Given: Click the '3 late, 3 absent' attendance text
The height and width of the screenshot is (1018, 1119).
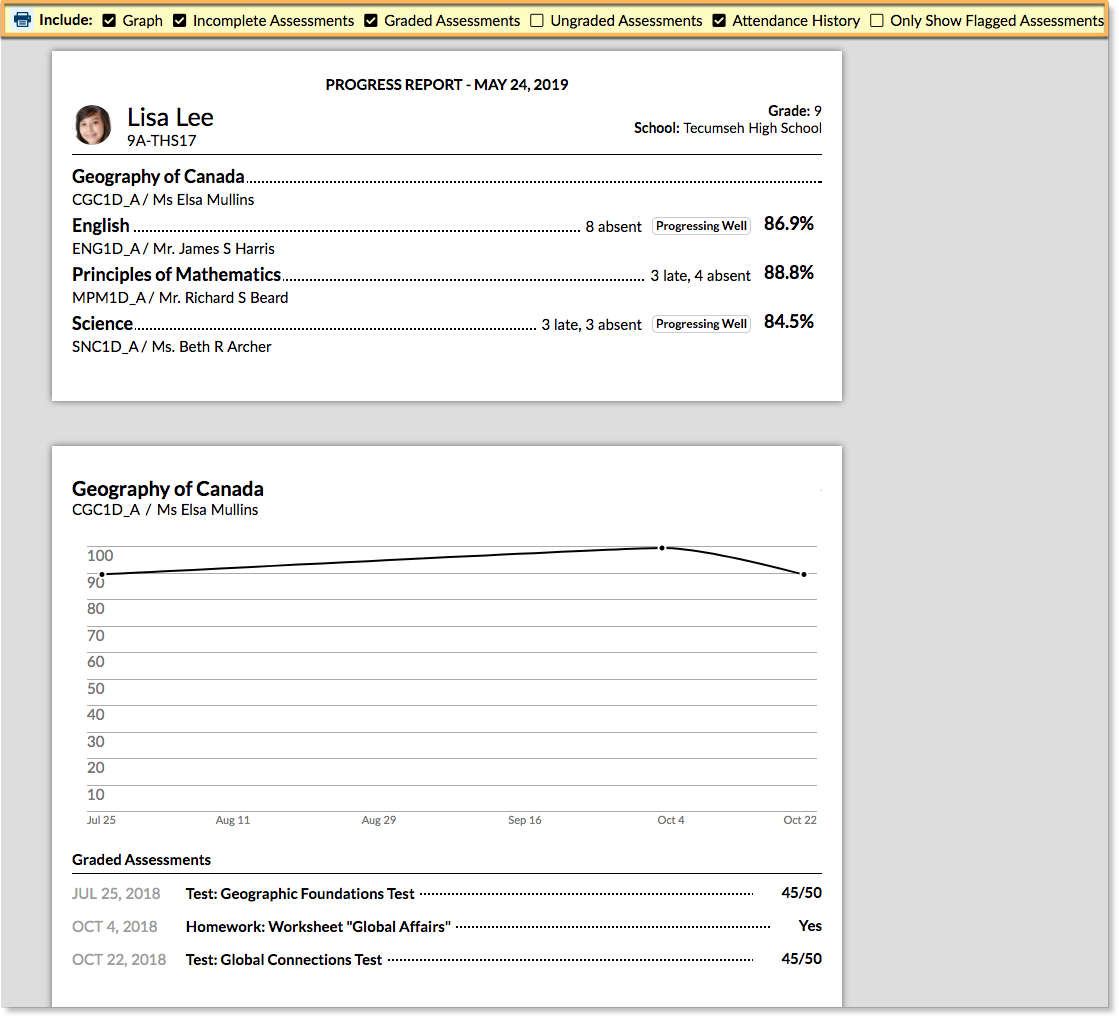Looking at the screenshot, I should [592, 325].
